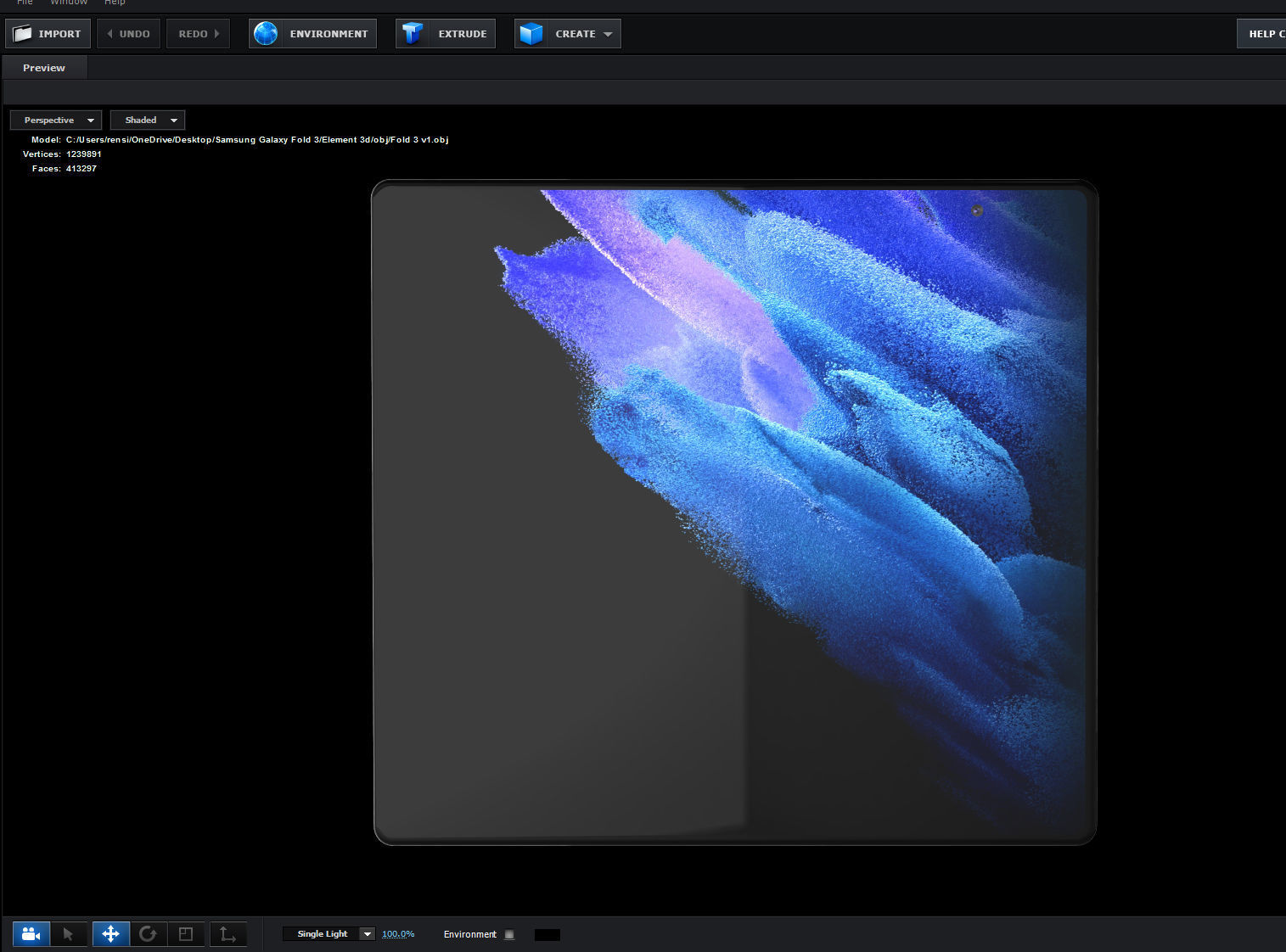Open the Window menu

coord(69,3)
